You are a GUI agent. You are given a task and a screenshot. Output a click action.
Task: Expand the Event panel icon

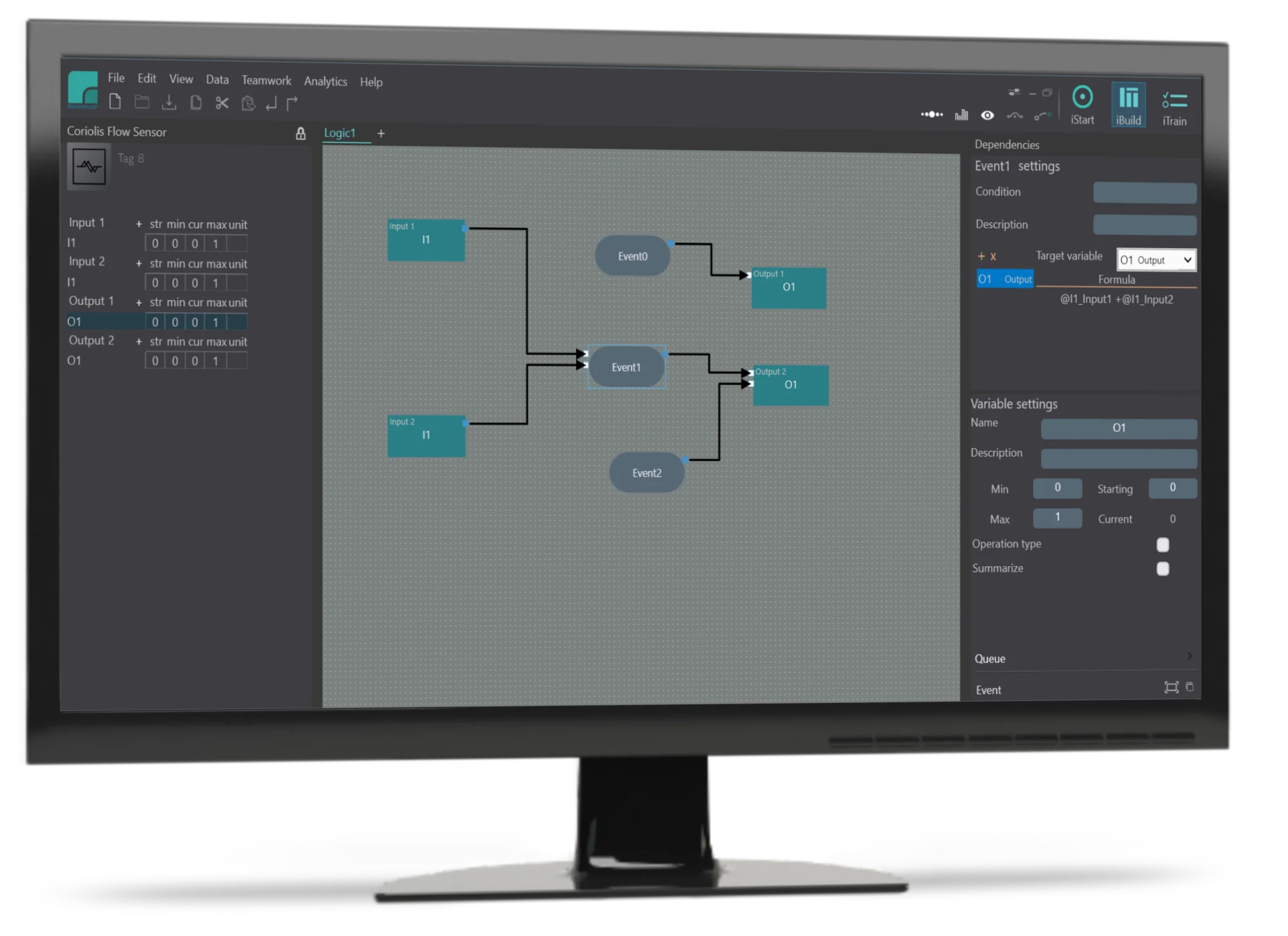(1171, 687)
